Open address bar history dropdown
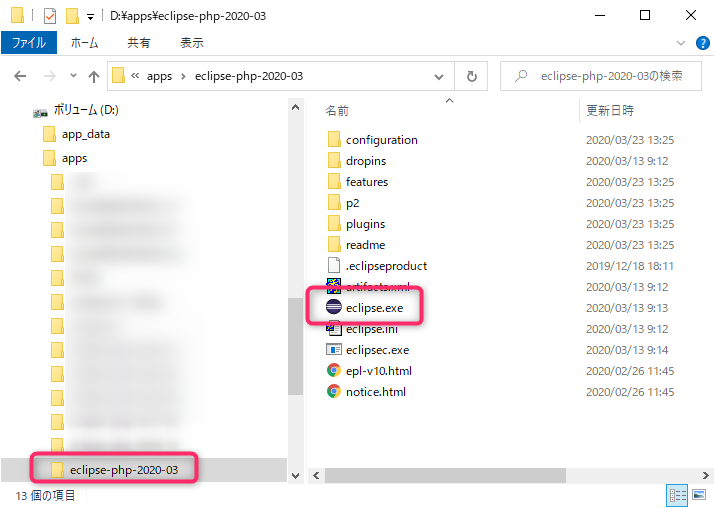The image size is (715, 508). [439, 77]
